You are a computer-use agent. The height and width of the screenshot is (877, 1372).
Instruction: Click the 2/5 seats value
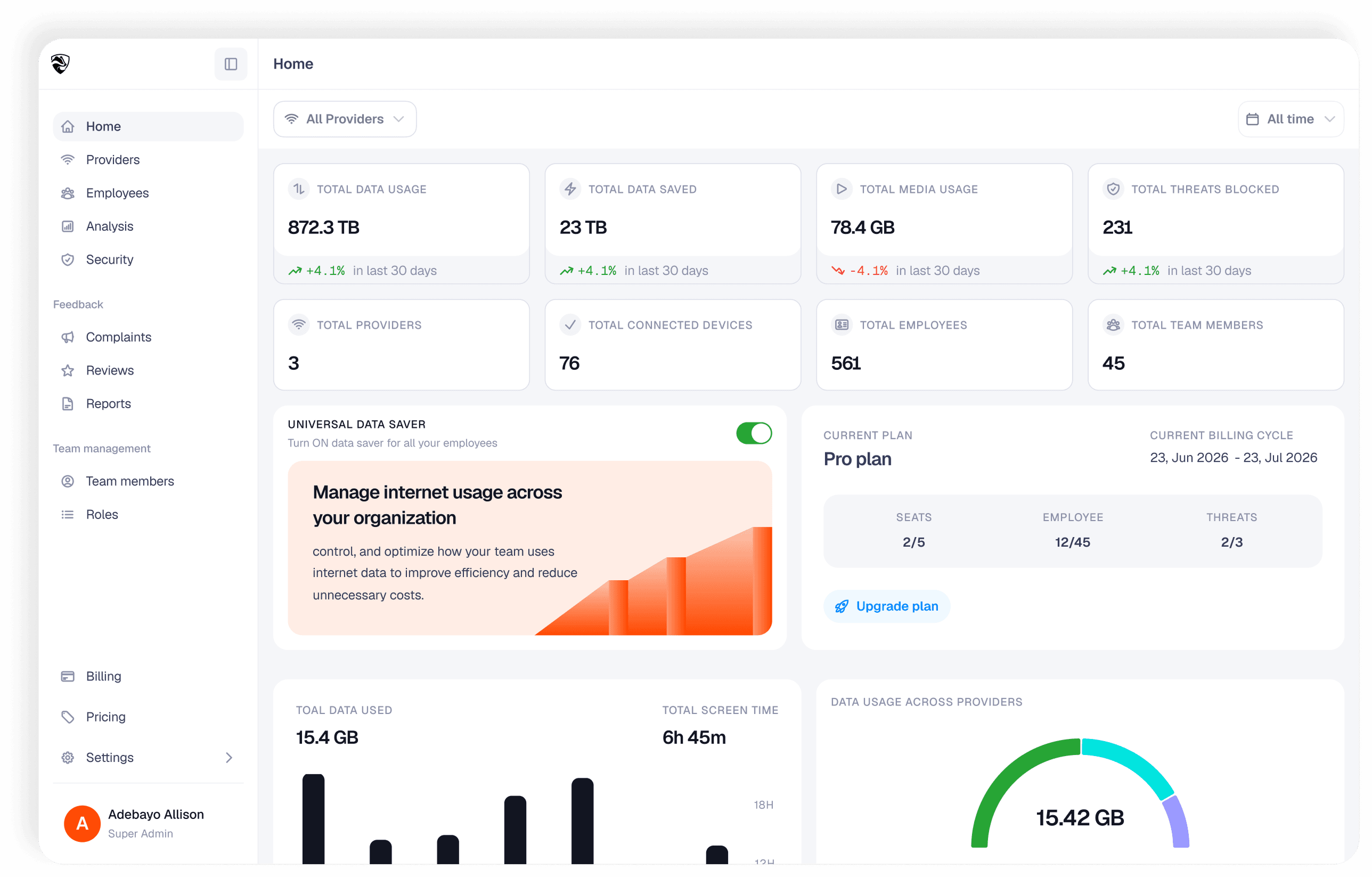point(913,542)
